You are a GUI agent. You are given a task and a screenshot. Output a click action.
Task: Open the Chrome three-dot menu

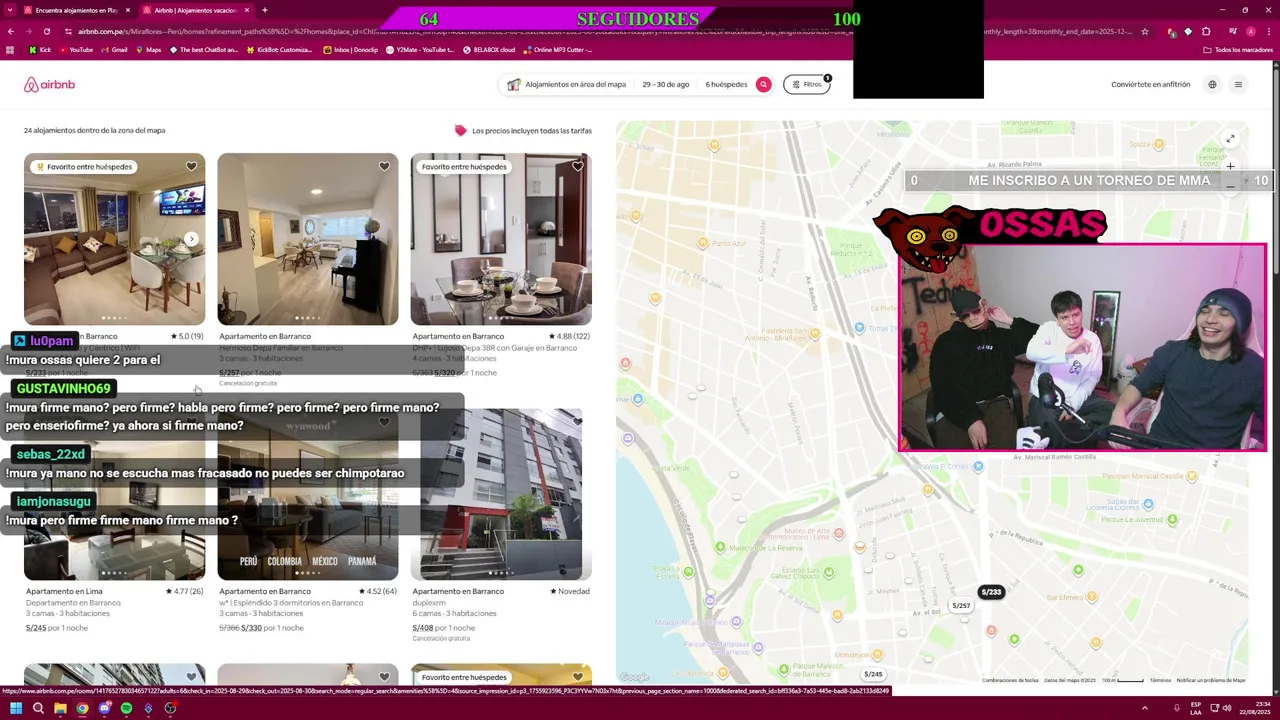pos(1269,31)
